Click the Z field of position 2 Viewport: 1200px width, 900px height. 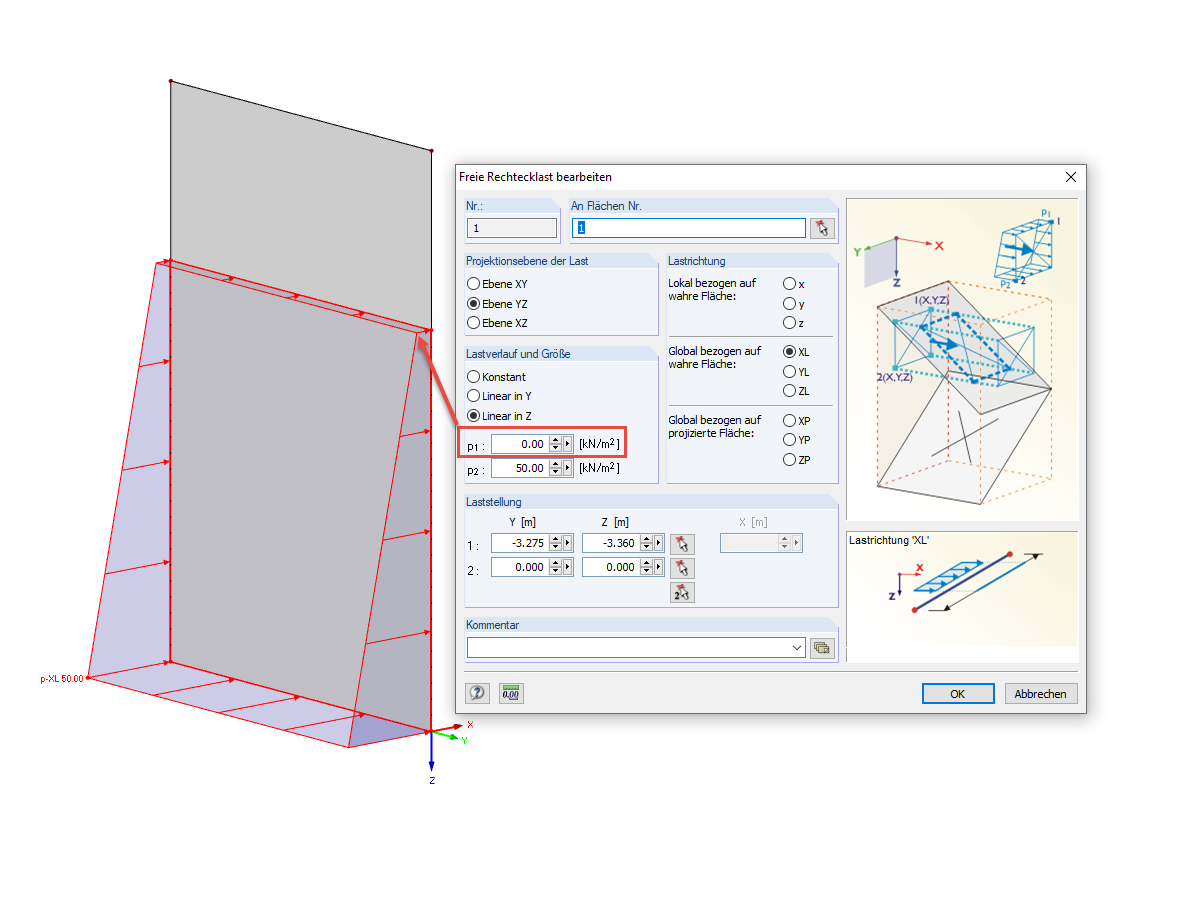610,567
